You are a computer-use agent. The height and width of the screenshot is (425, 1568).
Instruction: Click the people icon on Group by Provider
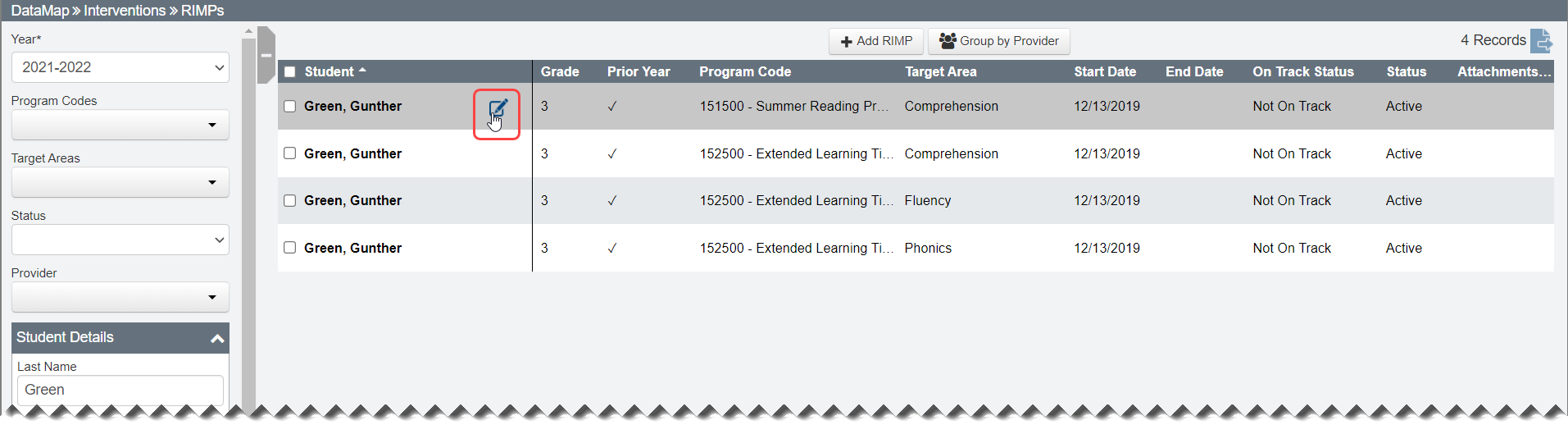coord(948,41)
